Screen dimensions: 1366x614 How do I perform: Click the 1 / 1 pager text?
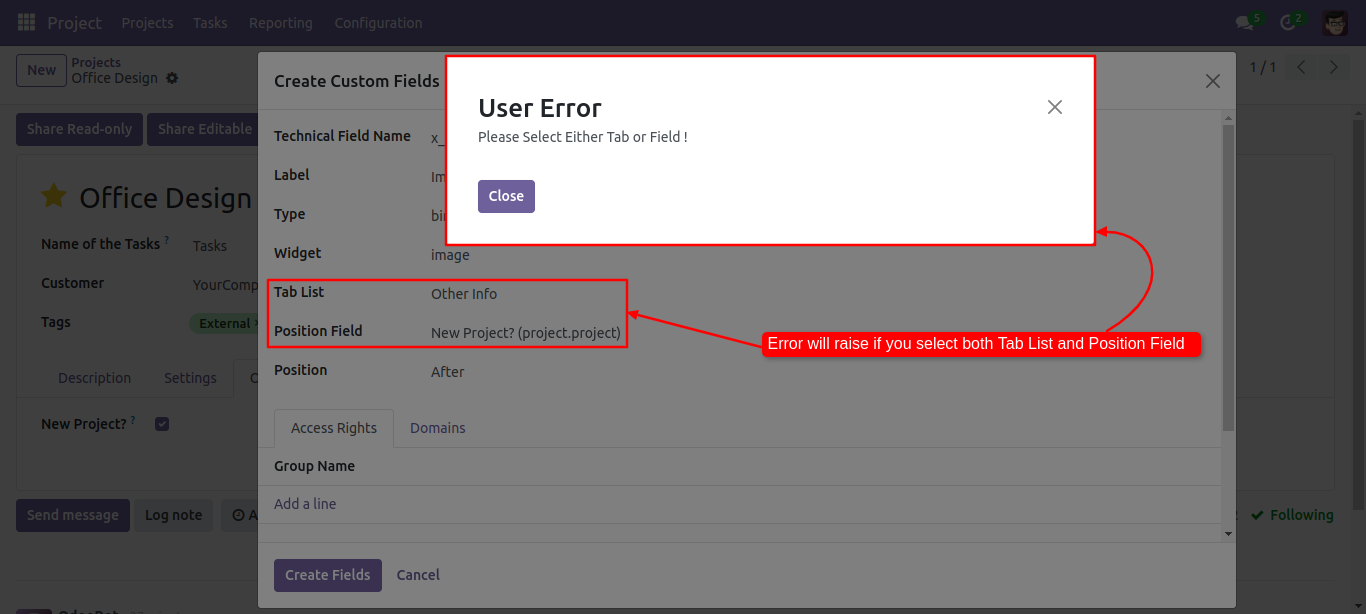1263,67
